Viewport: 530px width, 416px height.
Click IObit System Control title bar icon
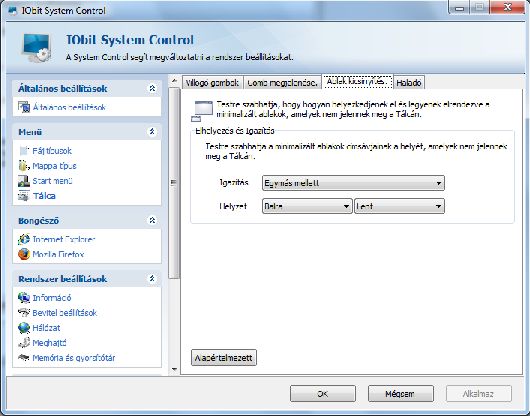tap(13, 10)
